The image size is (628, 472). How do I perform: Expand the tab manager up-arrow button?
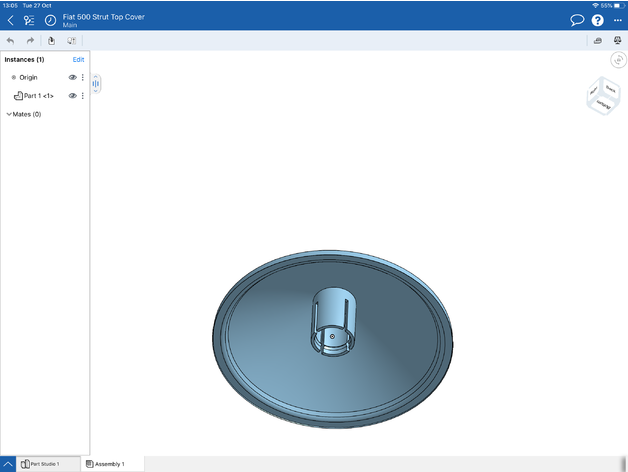8,464
